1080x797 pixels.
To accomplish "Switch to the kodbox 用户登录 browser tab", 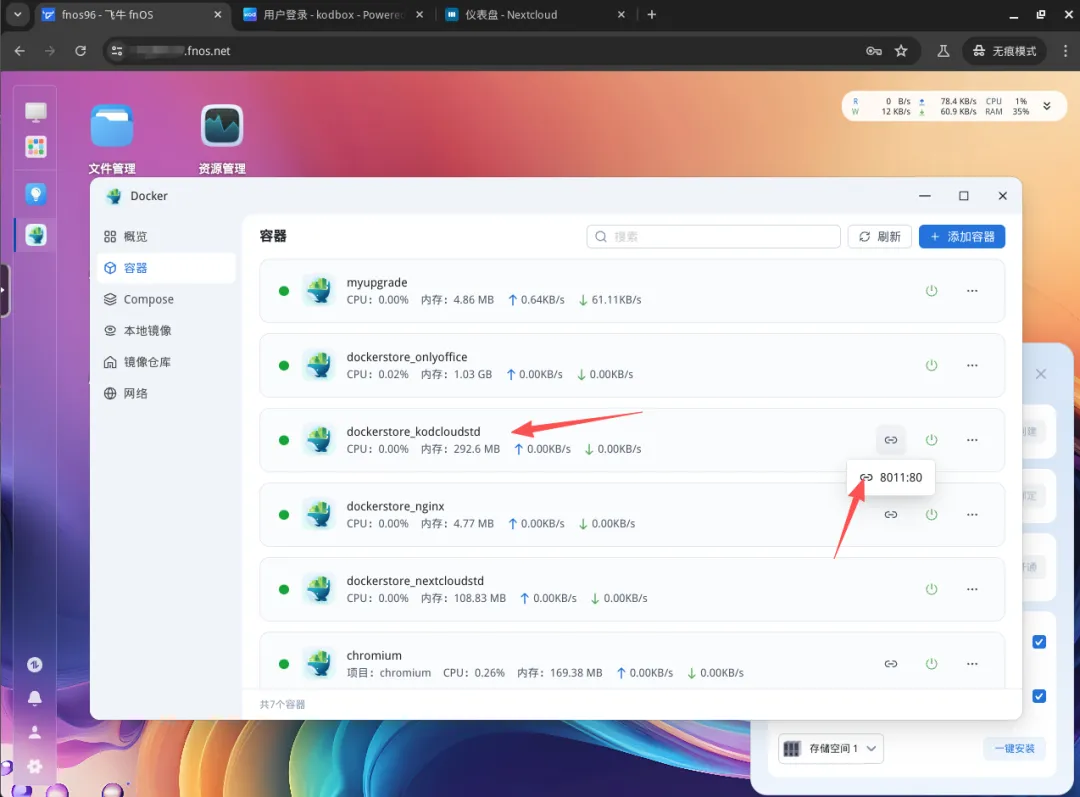I will (x=334, y=14).
